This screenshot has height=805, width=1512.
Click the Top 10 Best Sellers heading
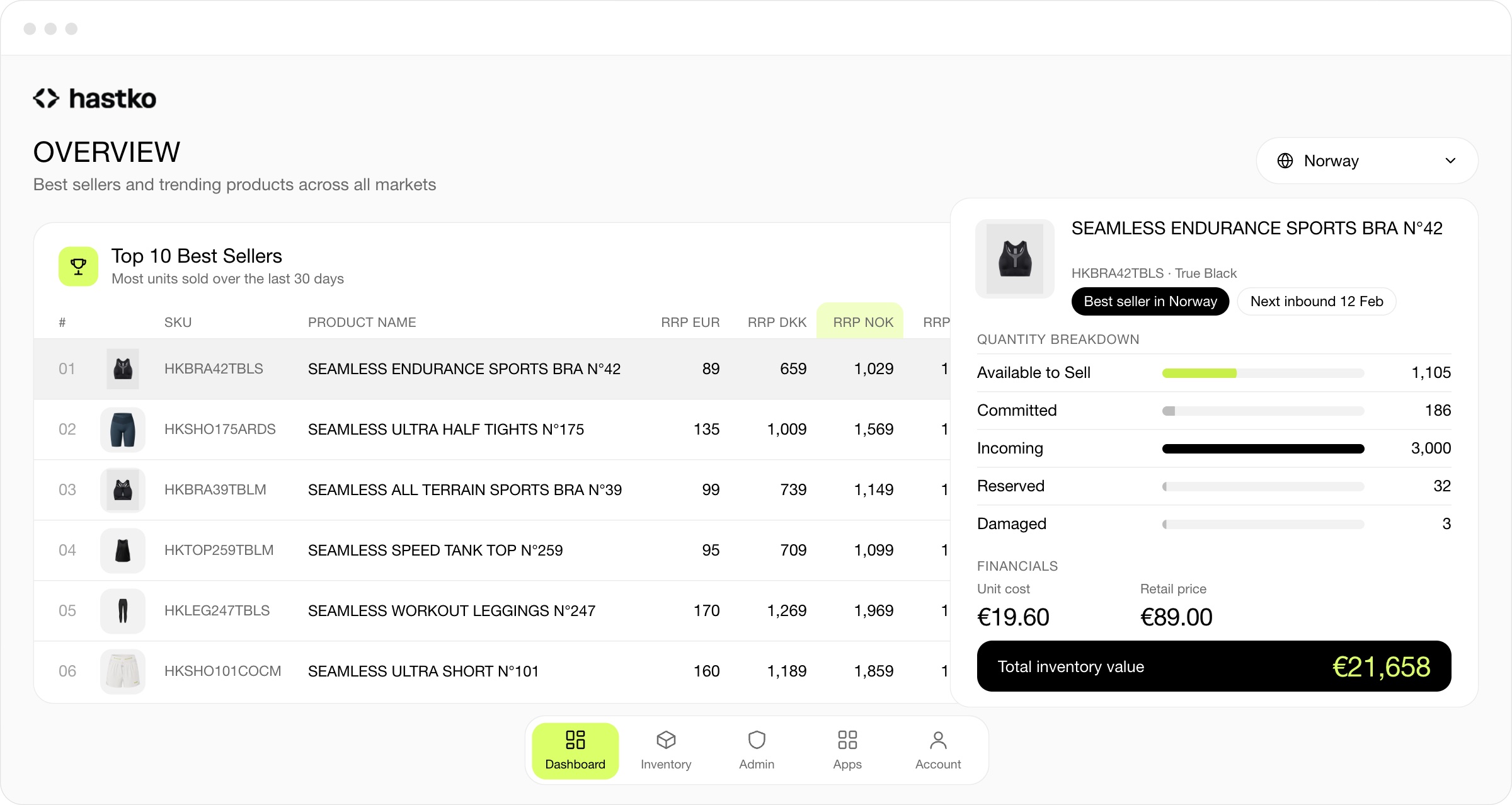pyautogui.click(x=197, y=256)
